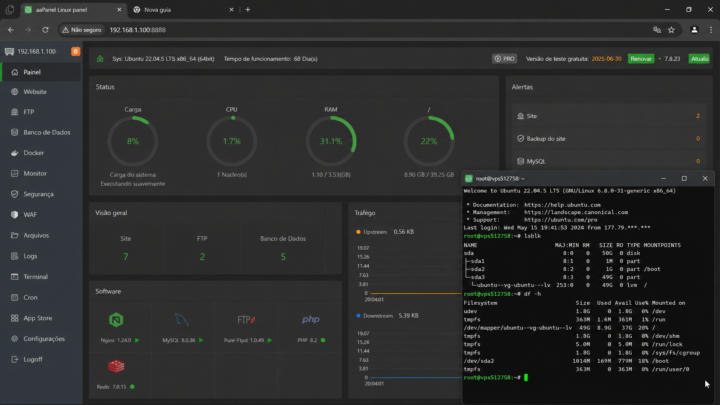The image size is (720, 405).
Task: Click the Não seguro security warning
Action: 82,30
